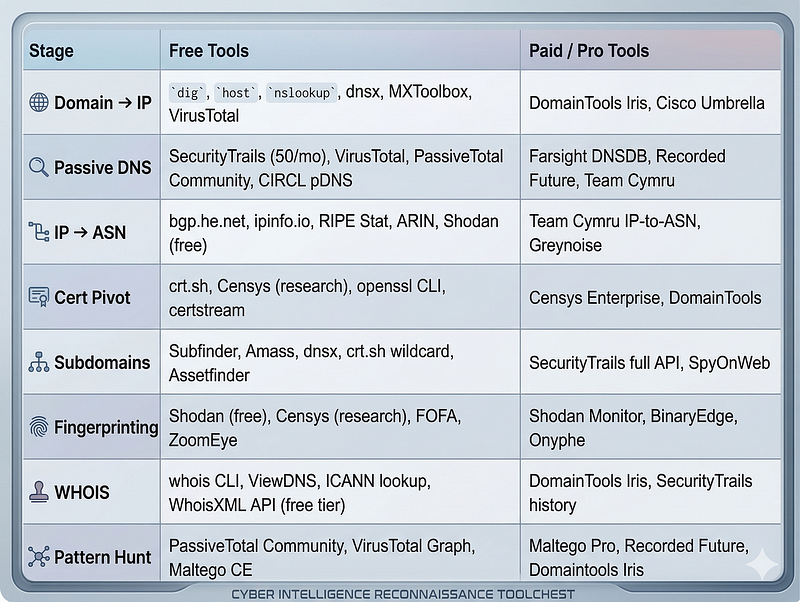Click Domaintools Iris in Pattern Hunt row

coord(586,570)
